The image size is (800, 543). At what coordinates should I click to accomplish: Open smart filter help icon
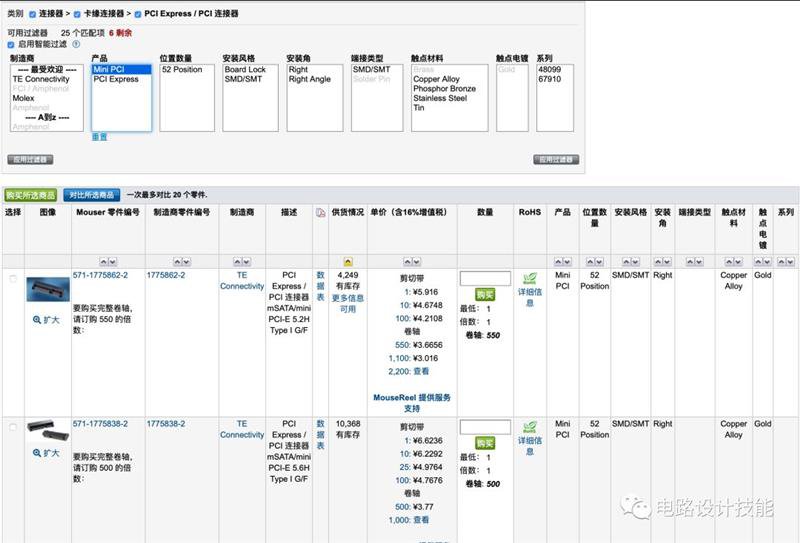click(x=76, y=44)
